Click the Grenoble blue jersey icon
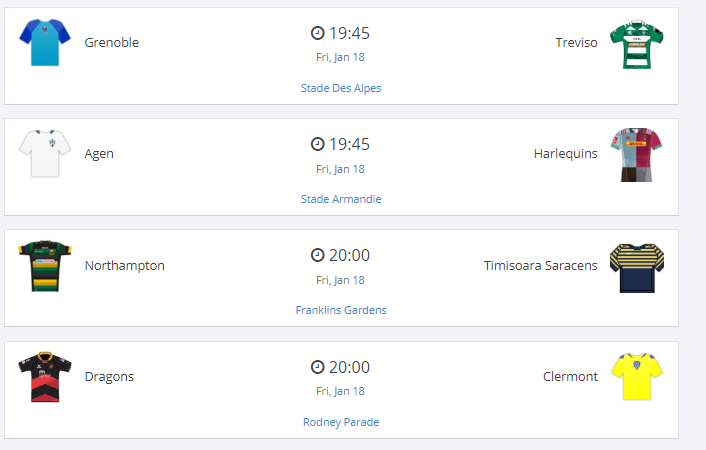This screenshot has height=450, width=706. pyautogui.click(x=44, y=42)
